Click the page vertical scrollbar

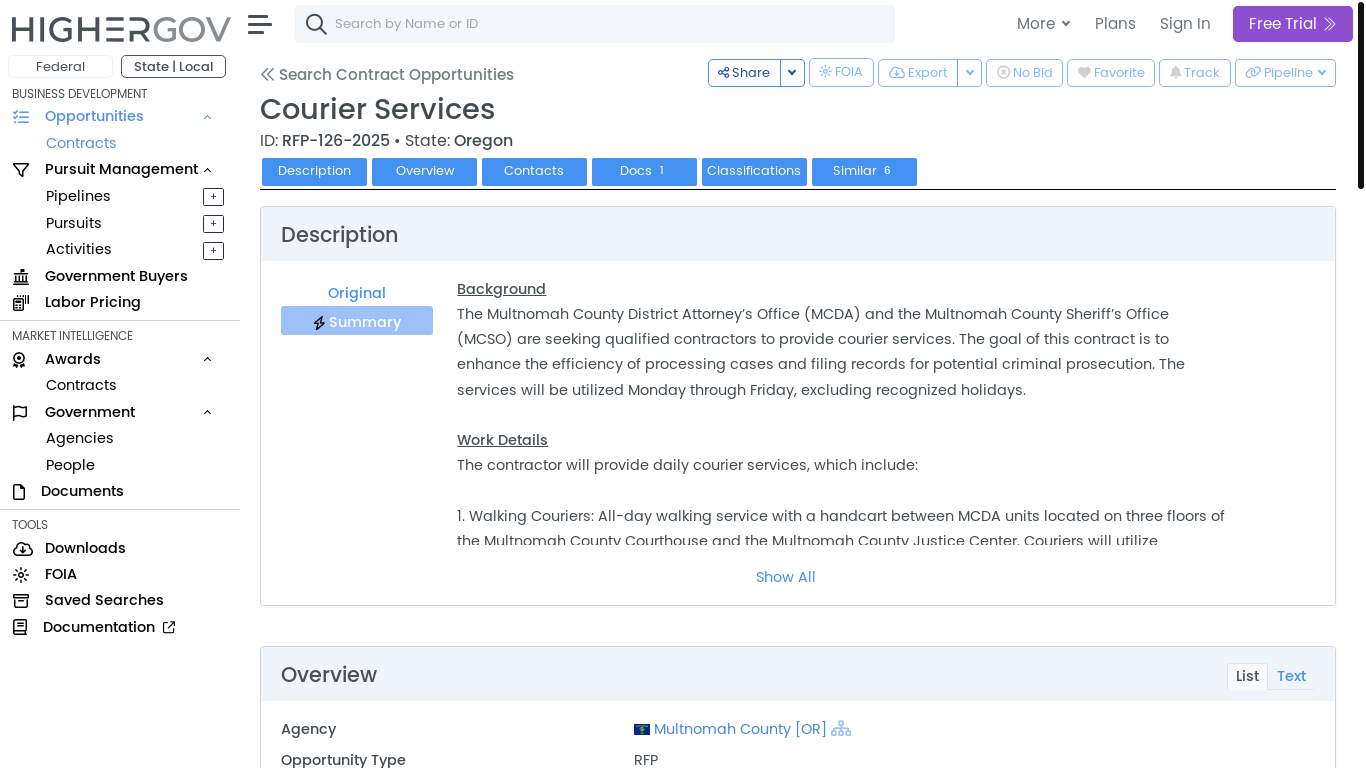tap(1361, 95)
